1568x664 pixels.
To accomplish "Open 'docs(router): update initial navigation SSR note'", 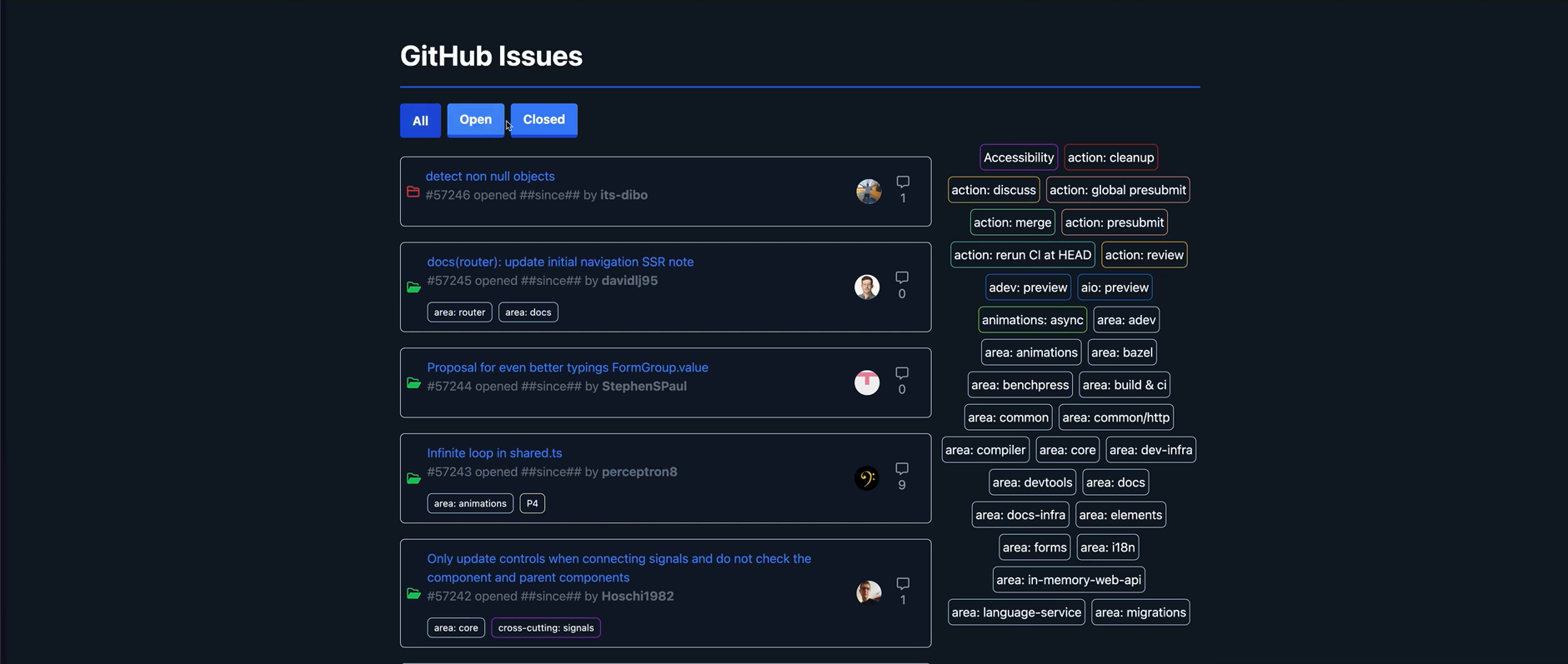I will tap(560, 262).
